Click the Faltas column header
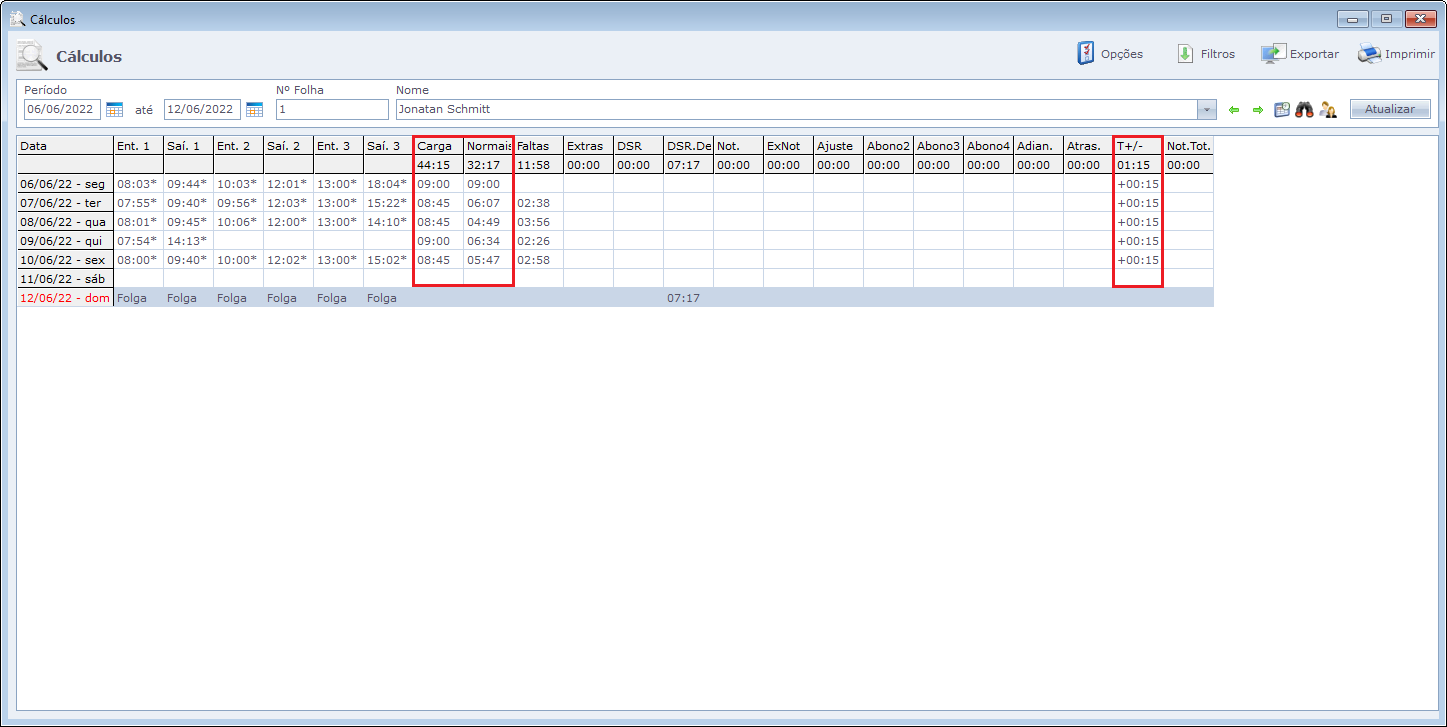The width and height of the screenshot is (1447, 727). tap(538, 146)
